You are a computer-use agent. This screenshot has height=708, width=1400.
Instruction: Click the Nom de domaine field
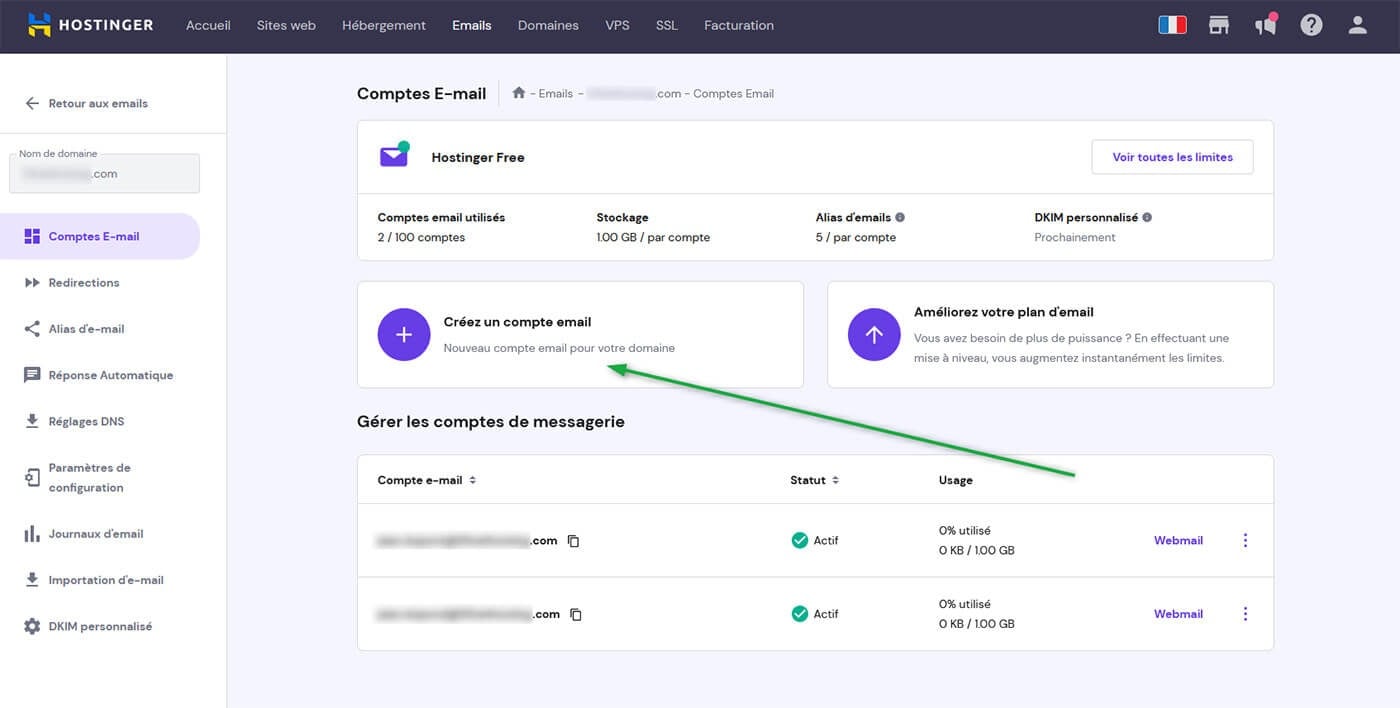(104, 173)
